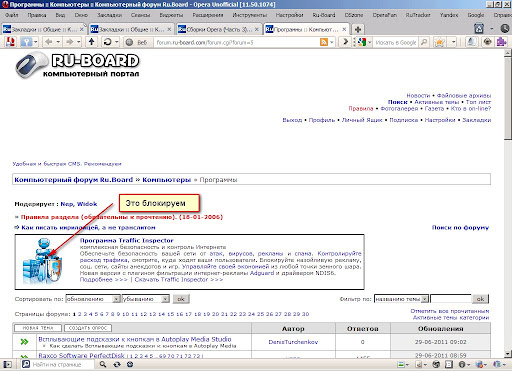Click the 'Создать опрос' button
Image resolution: width=512 pixels, height=371 pixels.
tap(88, 328)
